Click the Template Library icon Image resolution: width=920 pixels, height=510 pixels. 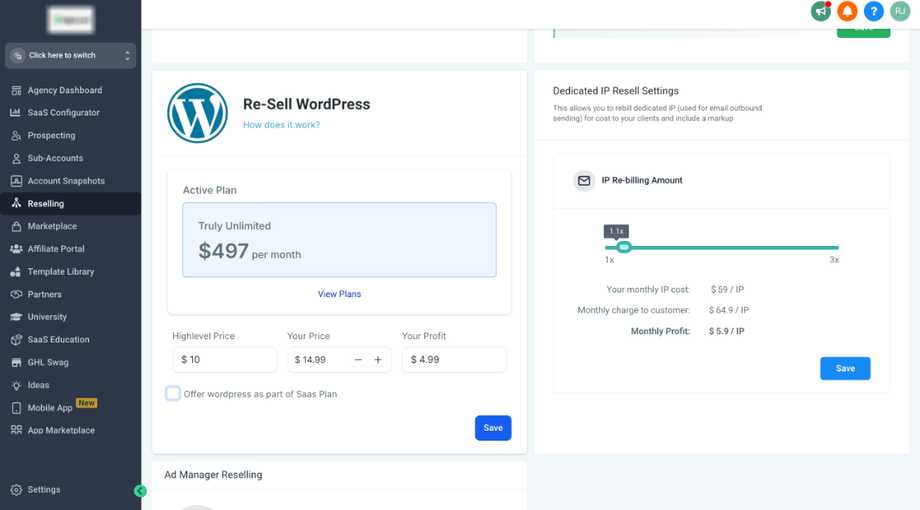(16, 272)
